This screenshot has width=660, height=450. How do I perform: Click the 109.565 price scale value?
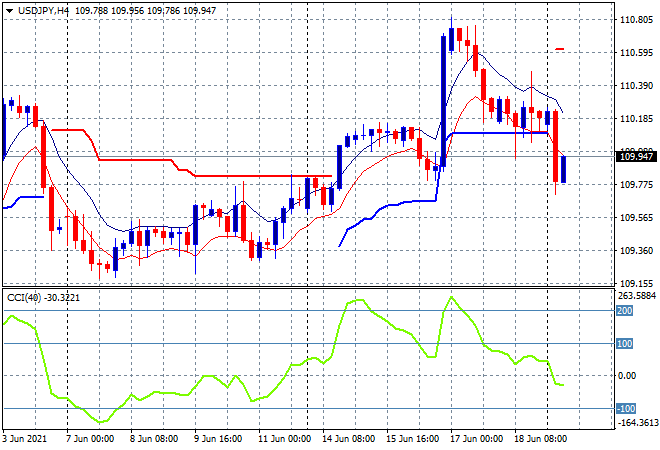coord(636,218)
